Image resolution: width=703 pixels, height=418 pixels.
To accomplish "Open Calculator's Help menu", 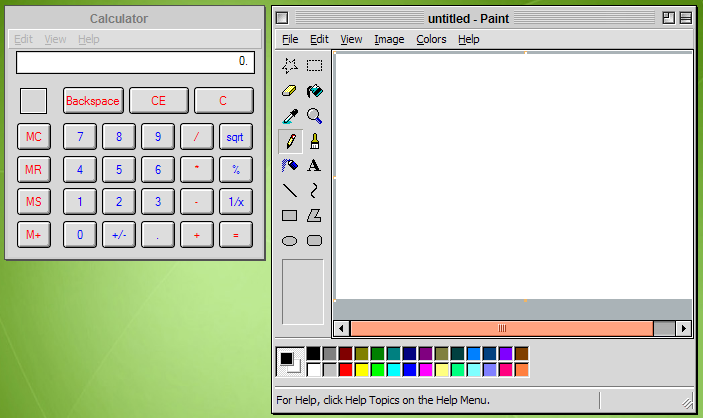I will (x=89, y=39).
